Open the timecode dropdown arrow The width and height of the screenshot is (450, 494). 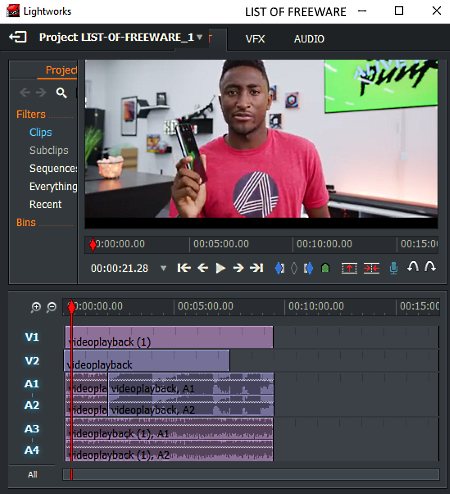[x=163, y=268]
